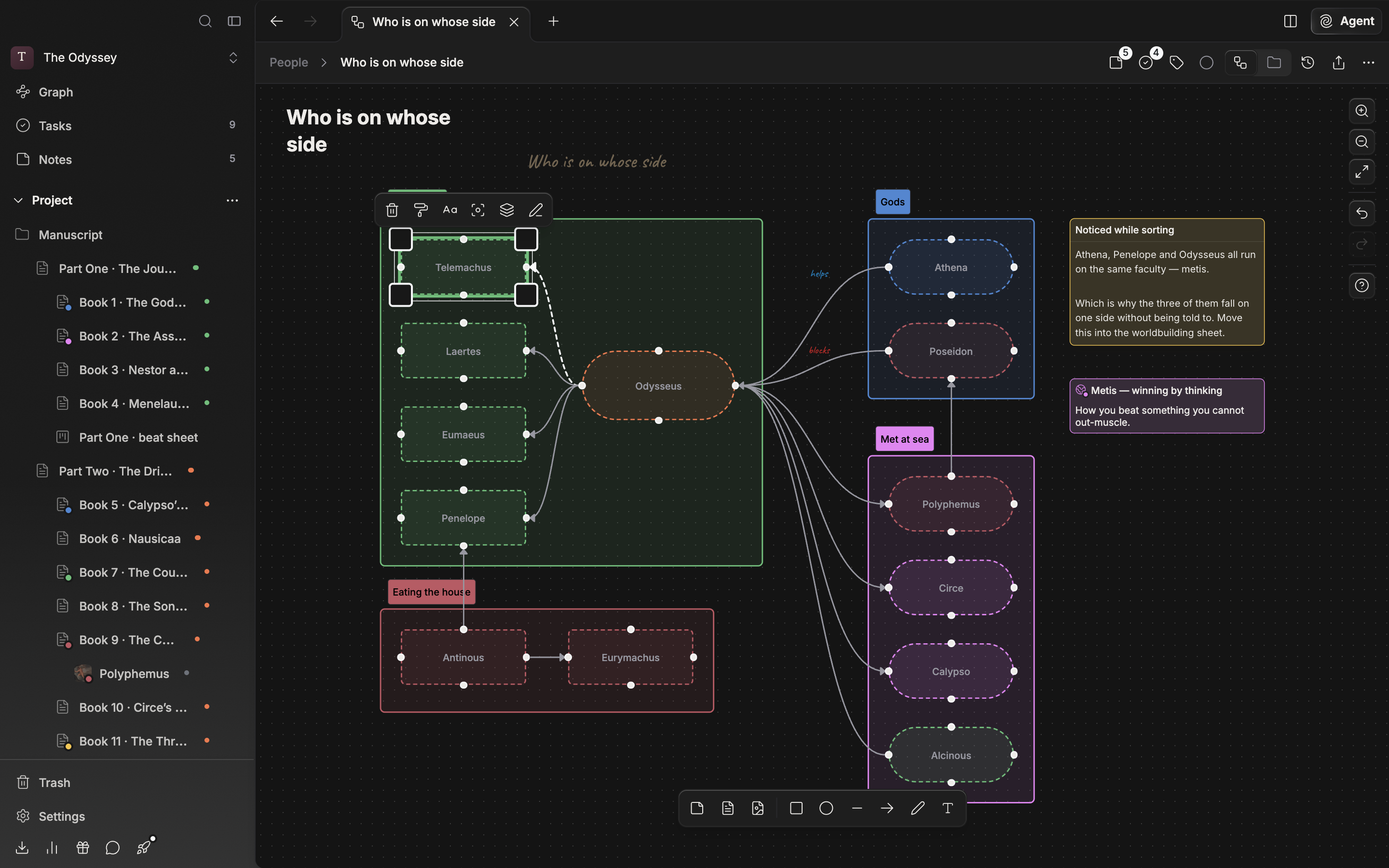Open the 'Noticed while sorting' note card
This screenshot has width=1389, height=868.
(1167, 282)
